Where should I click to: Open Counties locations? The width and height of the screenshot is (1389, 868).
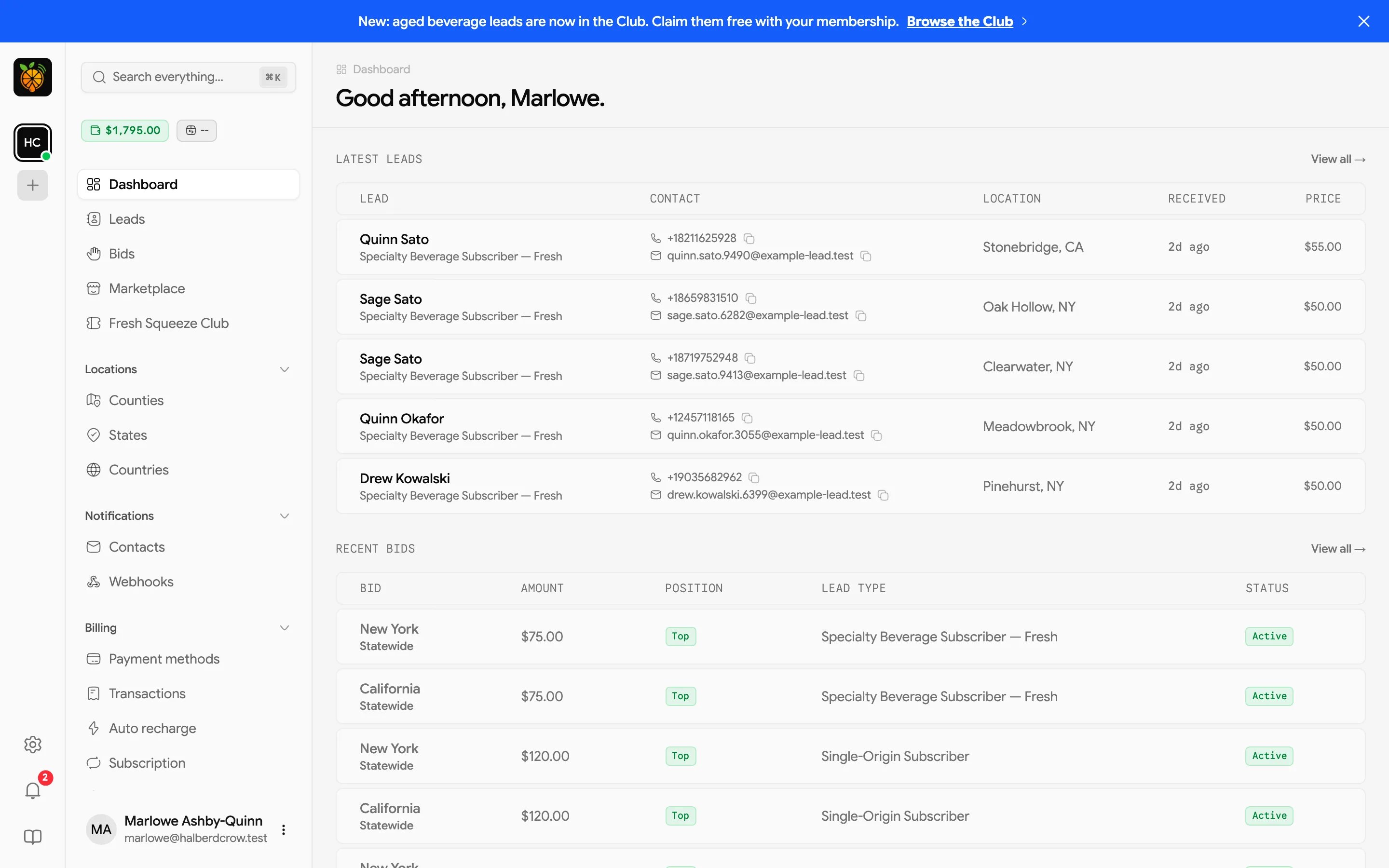[x=188, y=400]
